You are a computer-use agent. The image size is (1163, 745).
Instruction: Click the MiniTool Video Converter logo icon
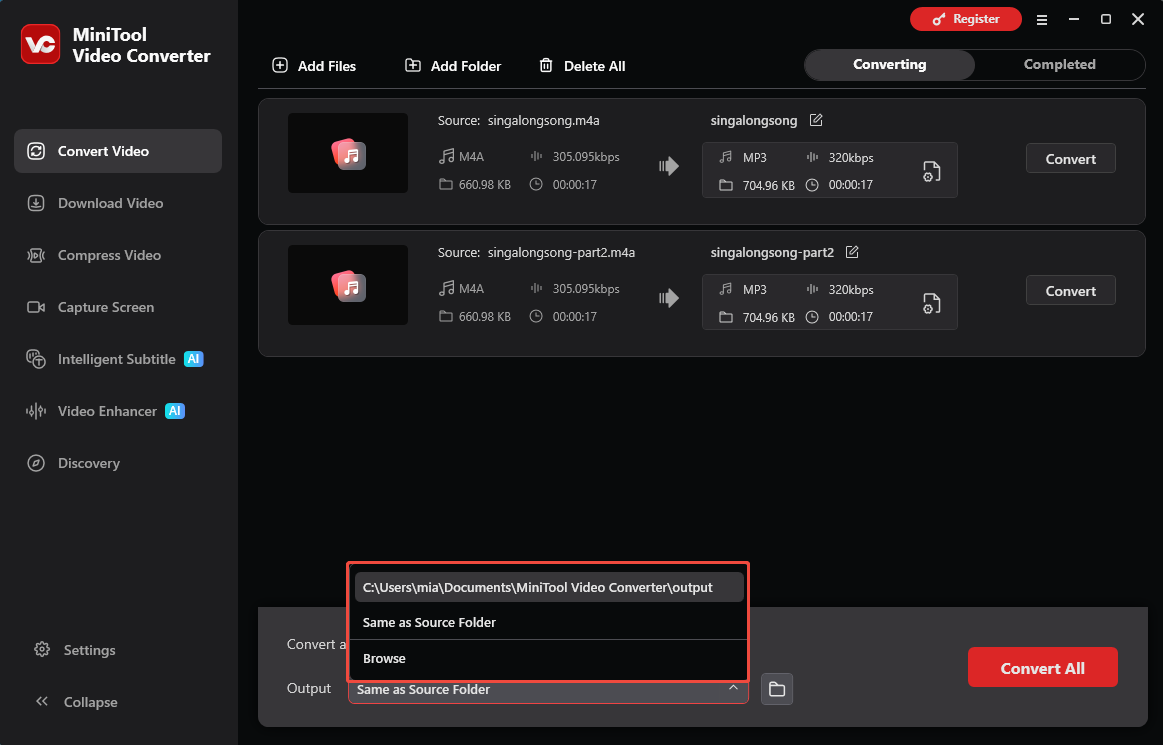pos(41,45)
